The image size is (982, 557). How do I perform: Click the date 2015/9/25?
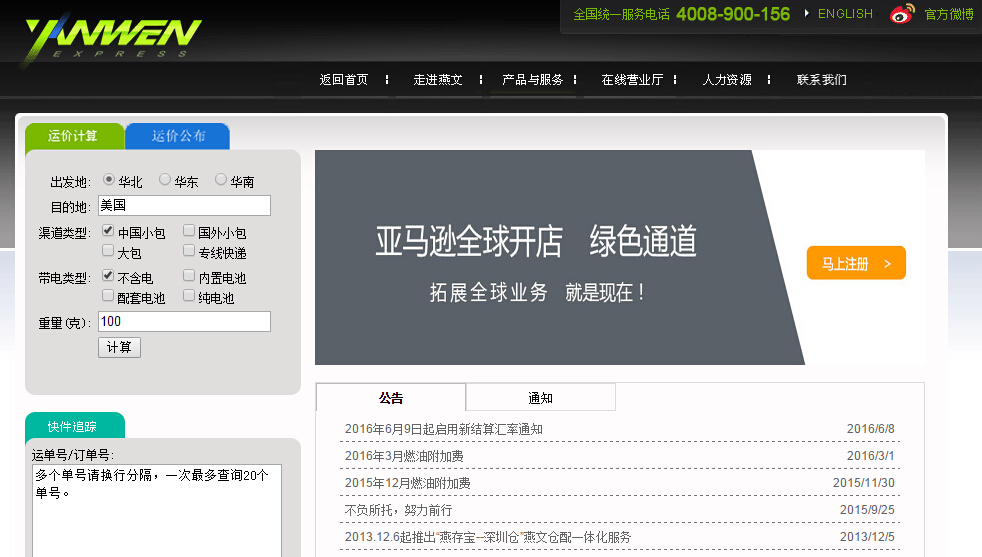(x=867, y=510)
